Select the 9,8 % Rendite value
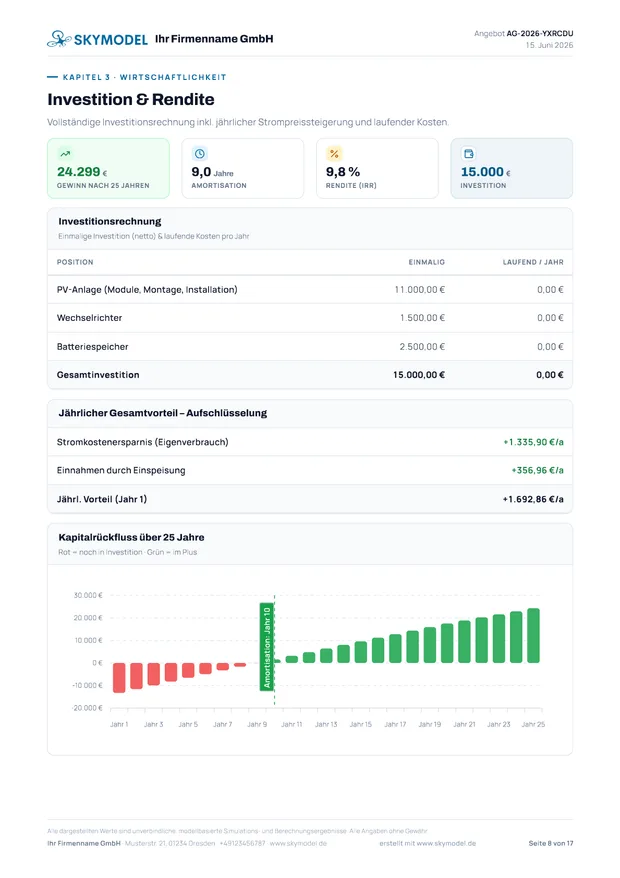620x878 pixels. [x=343, y=172]
